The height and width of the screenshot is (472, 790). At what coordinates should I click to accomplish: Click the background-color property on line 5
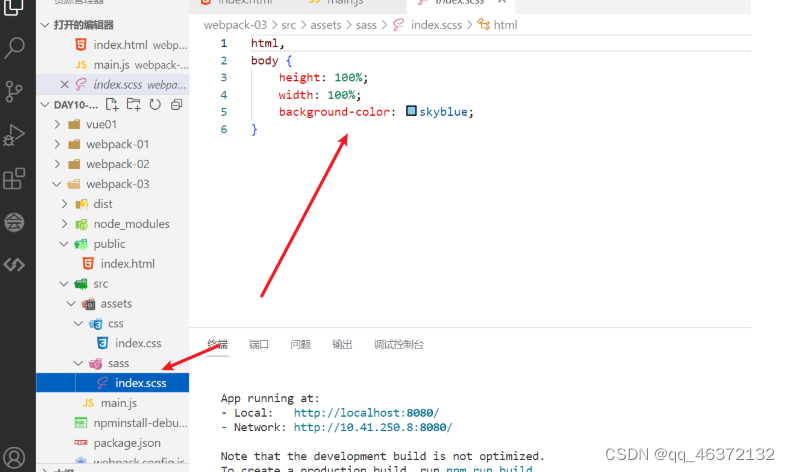334,112
